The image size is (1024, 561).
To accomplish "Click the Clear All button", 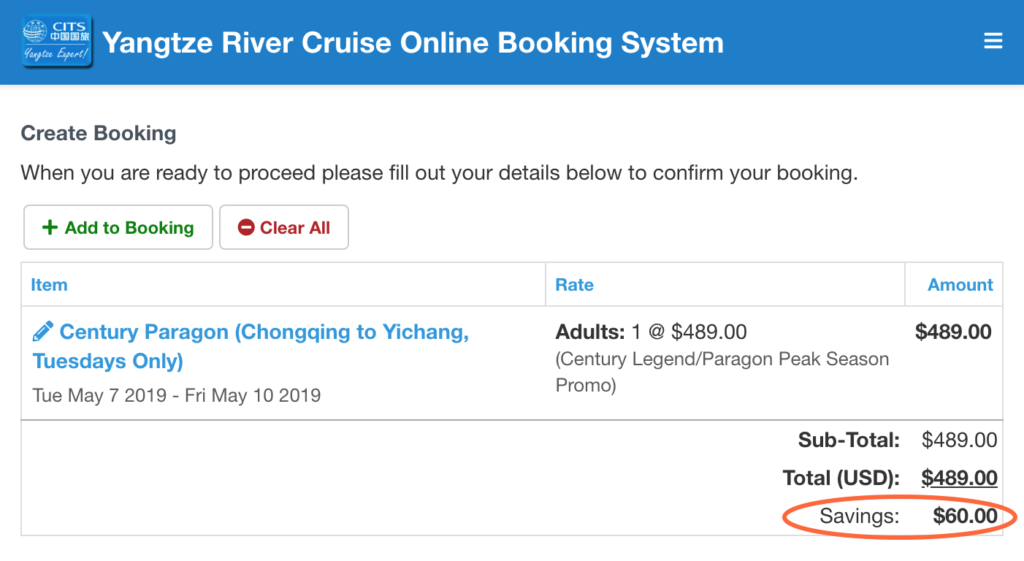I will click(x=284, y=227).
